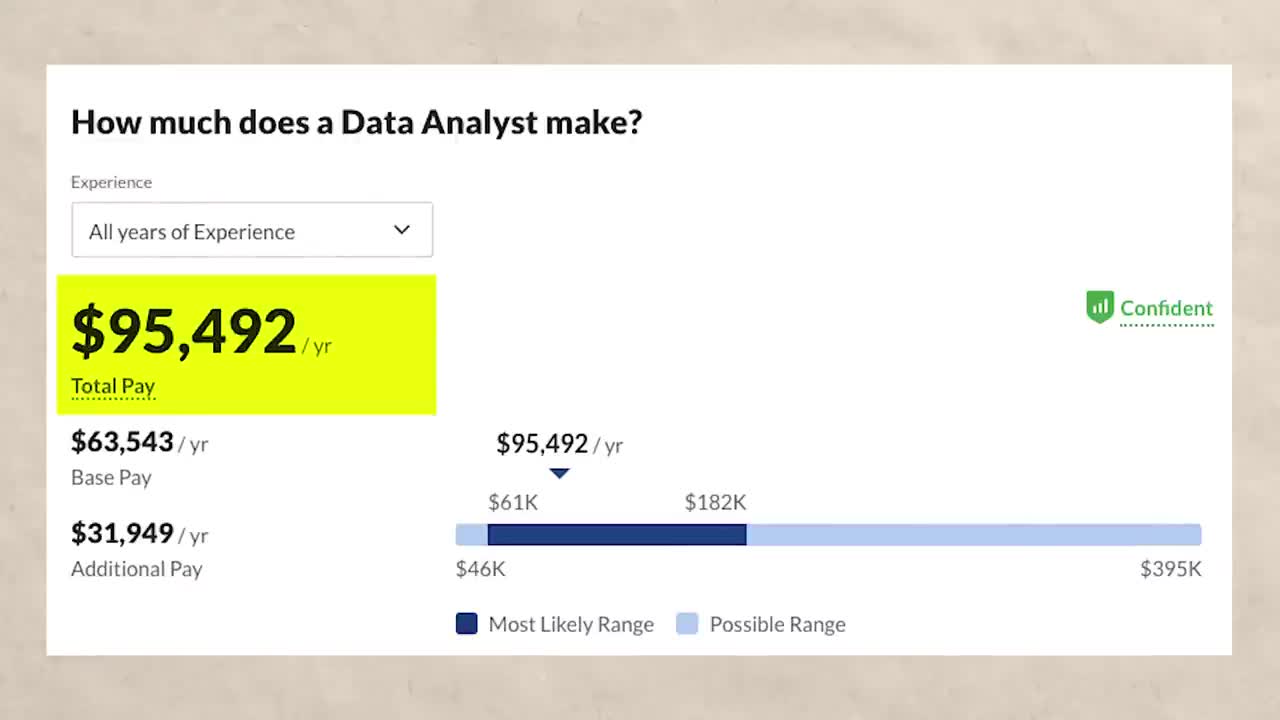Open the All years of Experience dropdown
1280x720 pixels.
(x=252, y=230)
